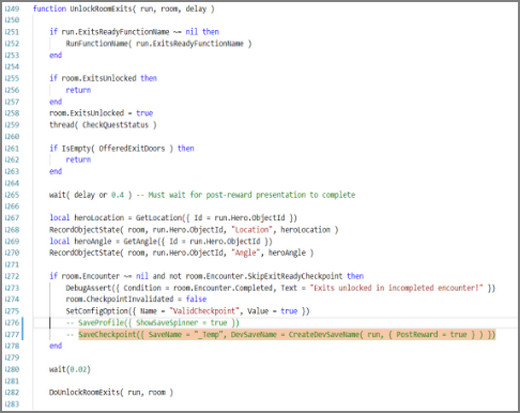Click line number 1258 in the gutter

[12, 113]
